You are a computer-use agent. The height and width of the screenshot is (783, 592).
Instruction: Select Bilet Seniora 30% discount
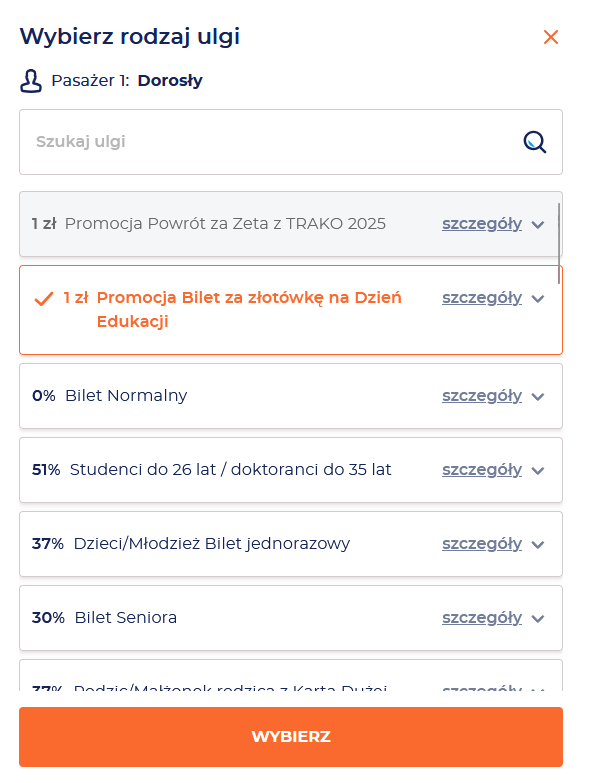tap(291, 618)
